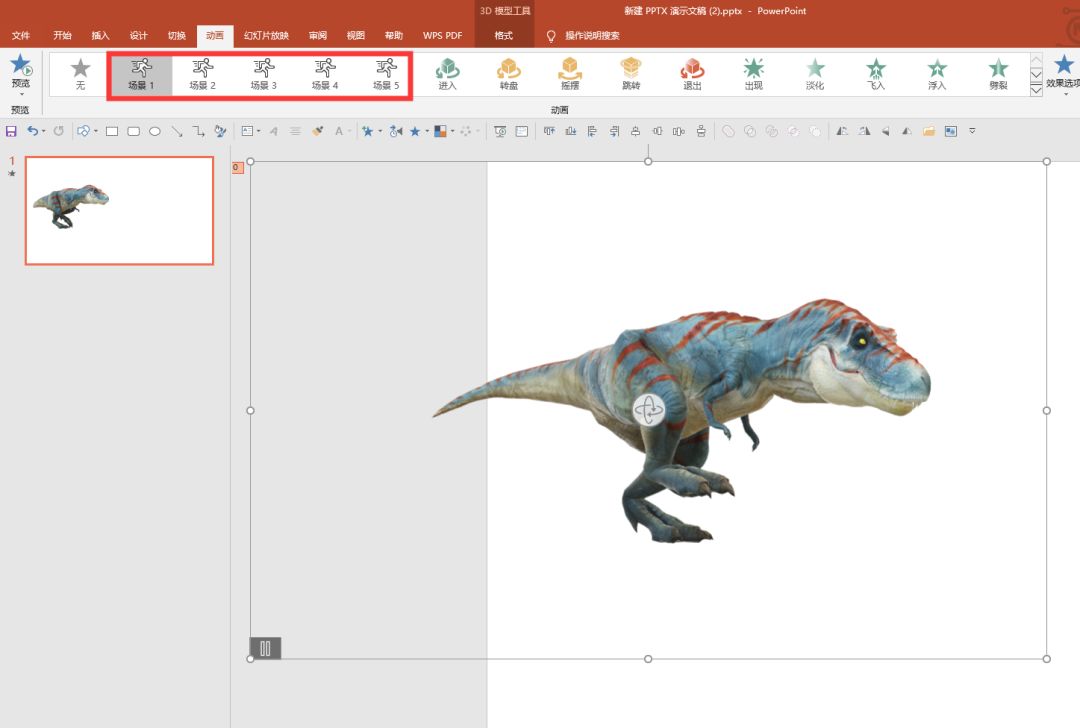Expand the animation gallery more arrow

pos(1036,90)
